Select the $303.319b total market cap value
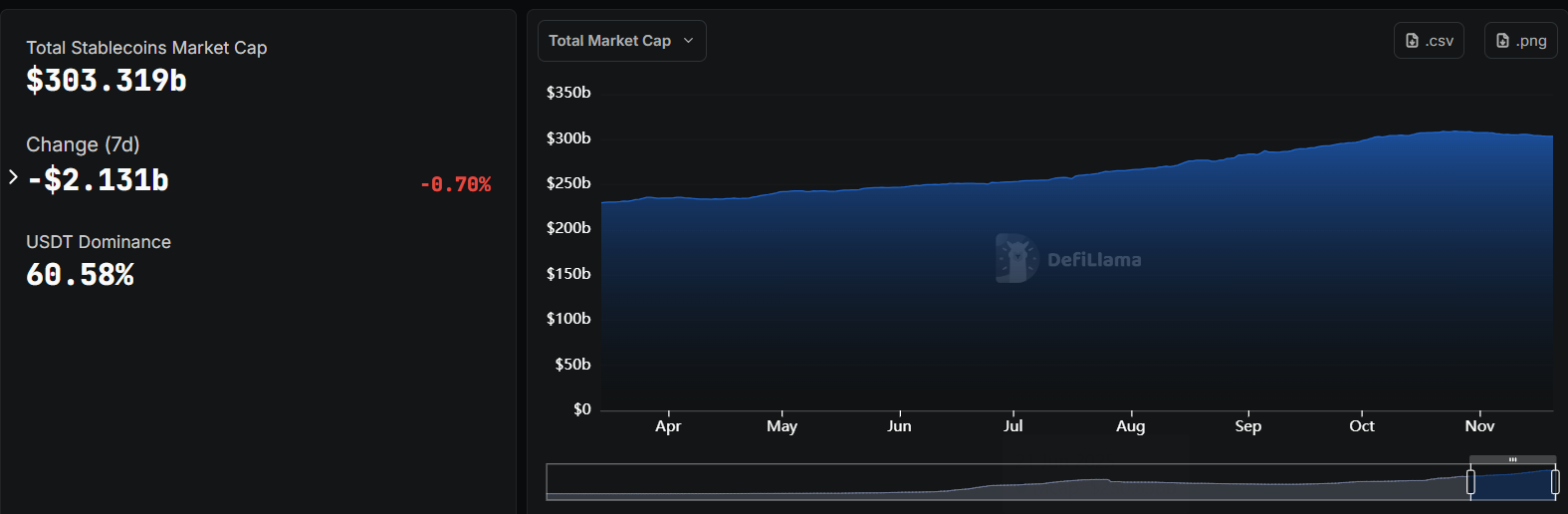 point(107,81)
